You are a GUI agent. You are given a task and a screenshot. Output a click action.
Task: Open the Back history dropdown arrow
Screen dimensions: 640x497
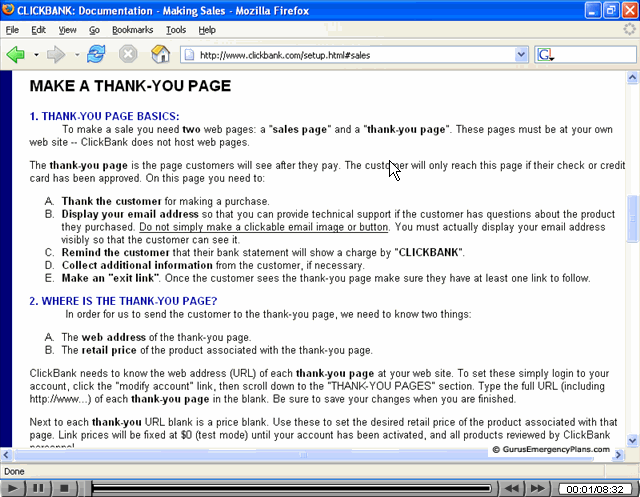(x=36, y=54)
